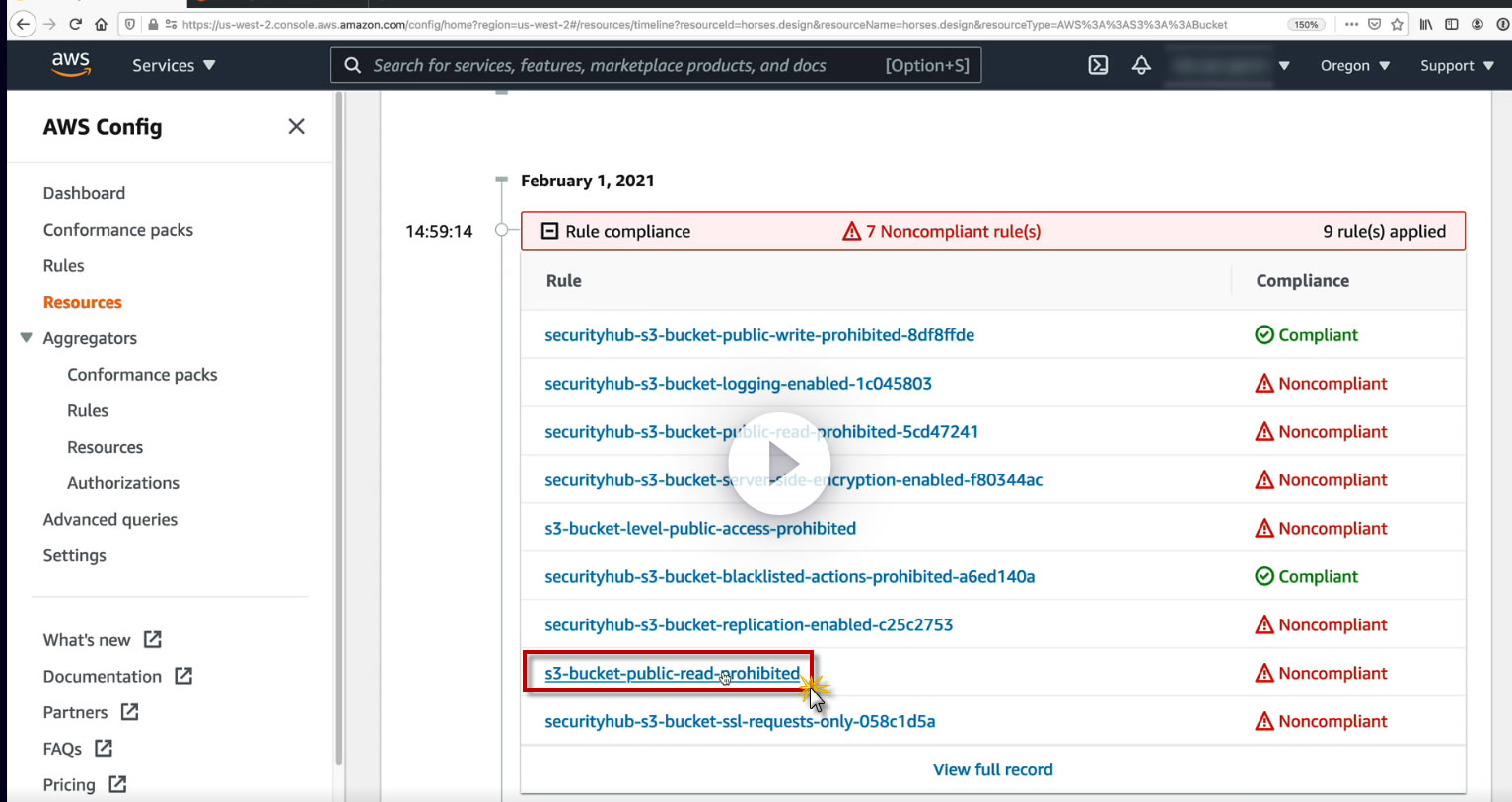Open Rules under Aggregators

(88, 410)
